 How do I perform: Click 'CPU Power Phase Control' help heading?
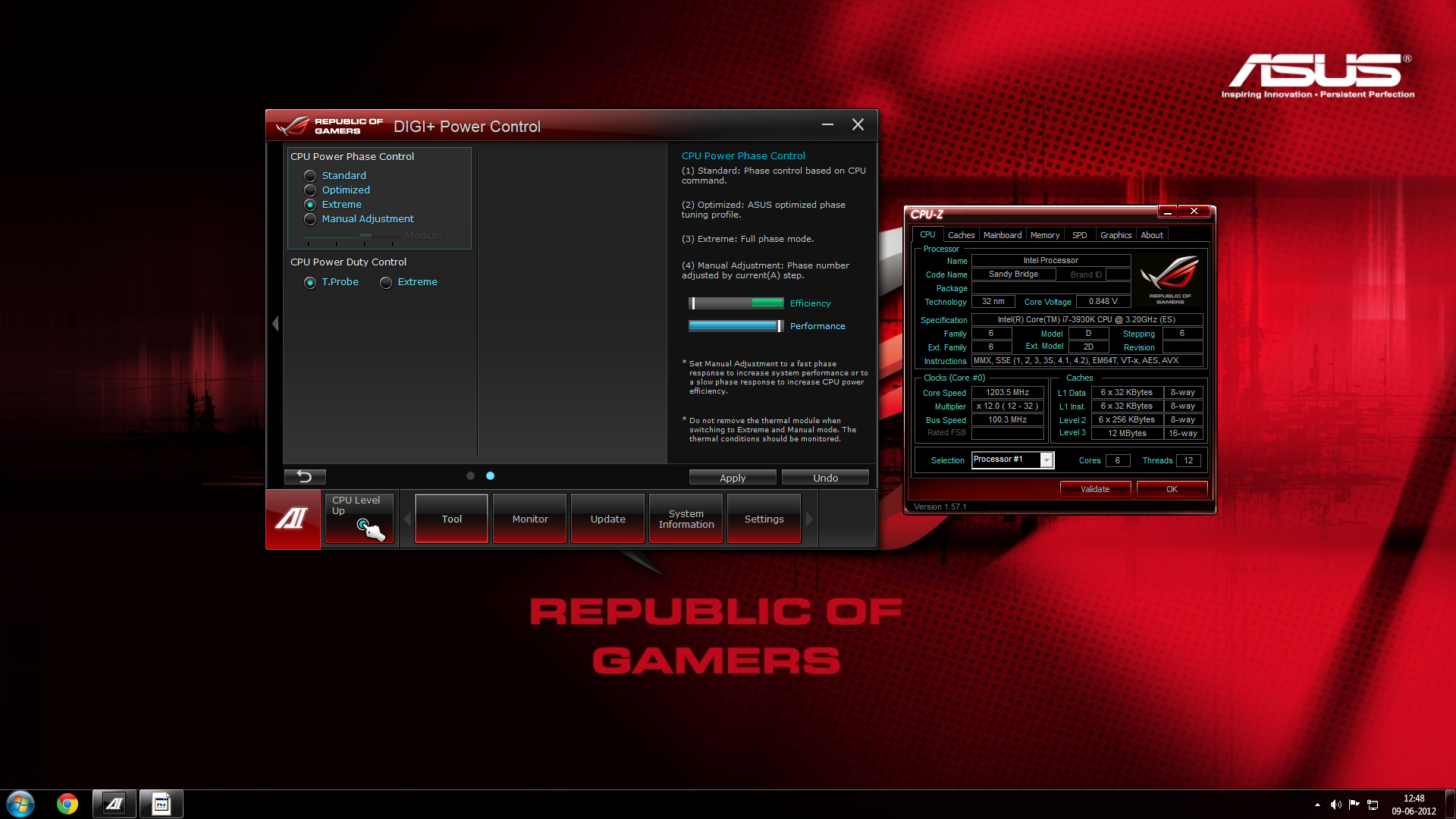tap(743, 155)
